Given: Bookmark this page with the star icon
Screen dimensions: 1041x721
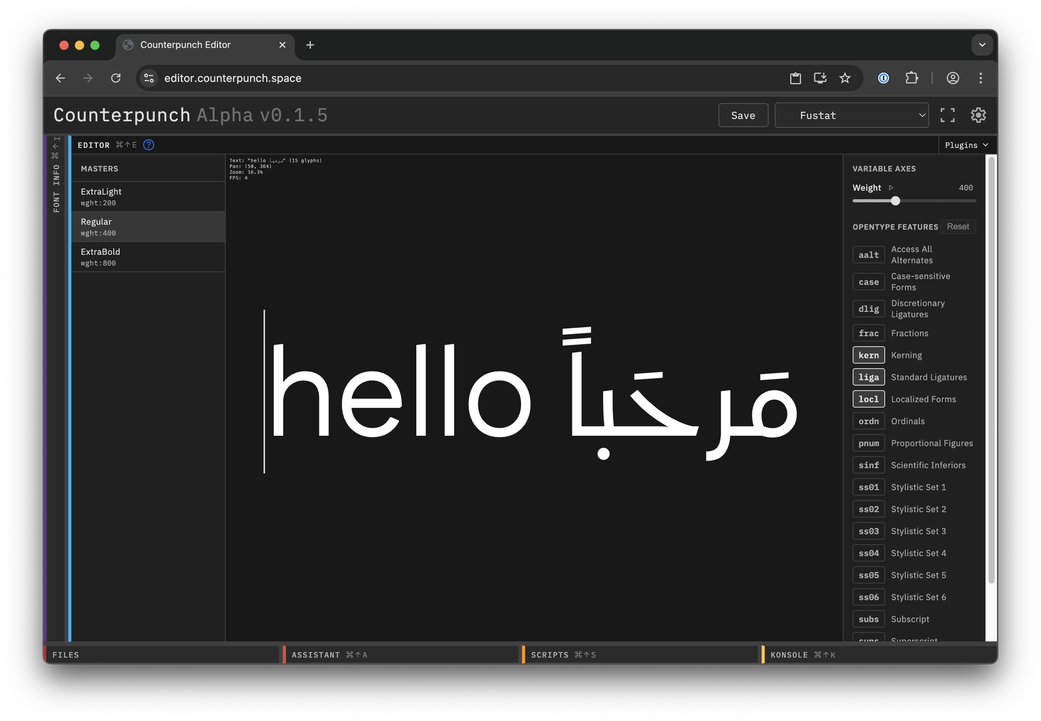Looking at the screenshot, I should coord(845,78).
